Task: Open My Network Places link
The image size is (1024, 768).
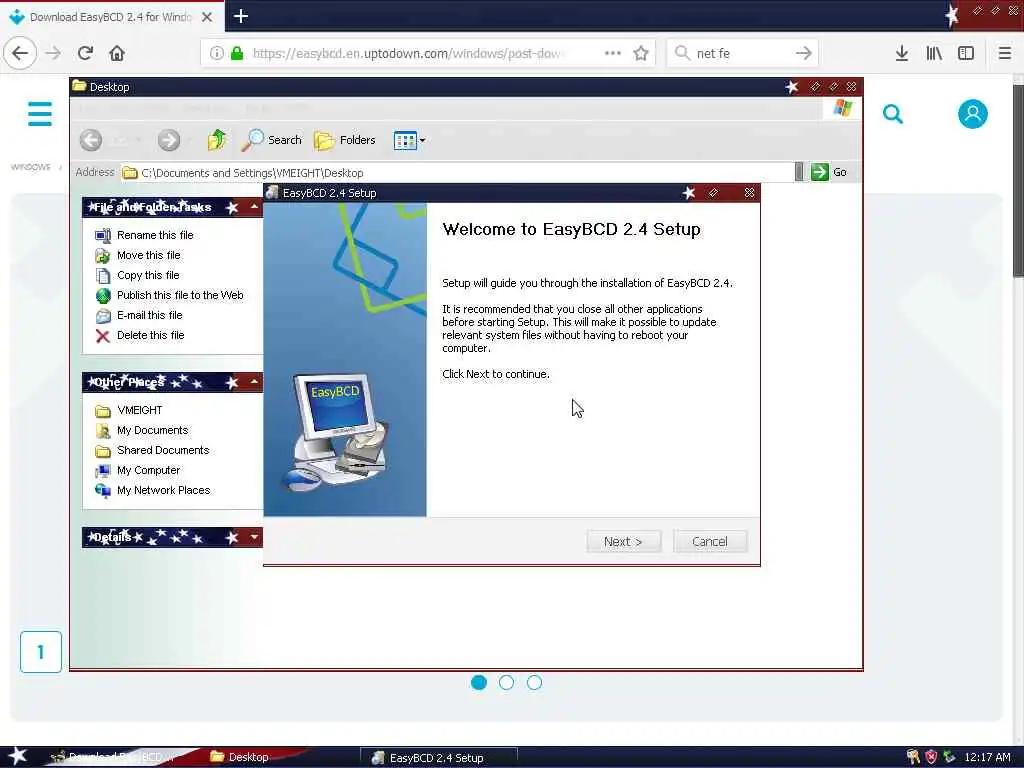Action: tap(163, 490)
